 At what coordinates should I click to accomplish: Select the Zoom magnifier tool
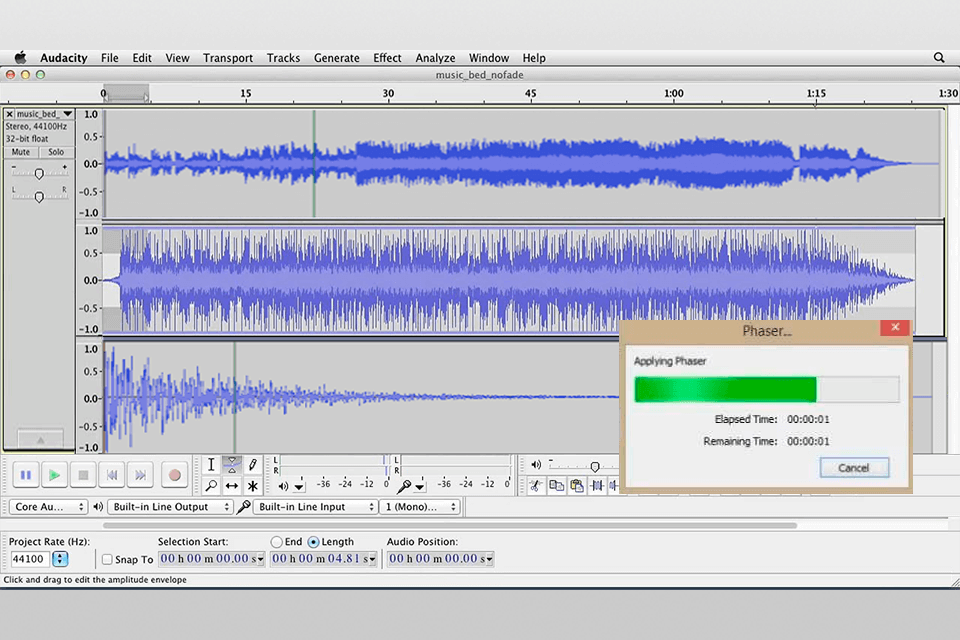coord(211,486)
